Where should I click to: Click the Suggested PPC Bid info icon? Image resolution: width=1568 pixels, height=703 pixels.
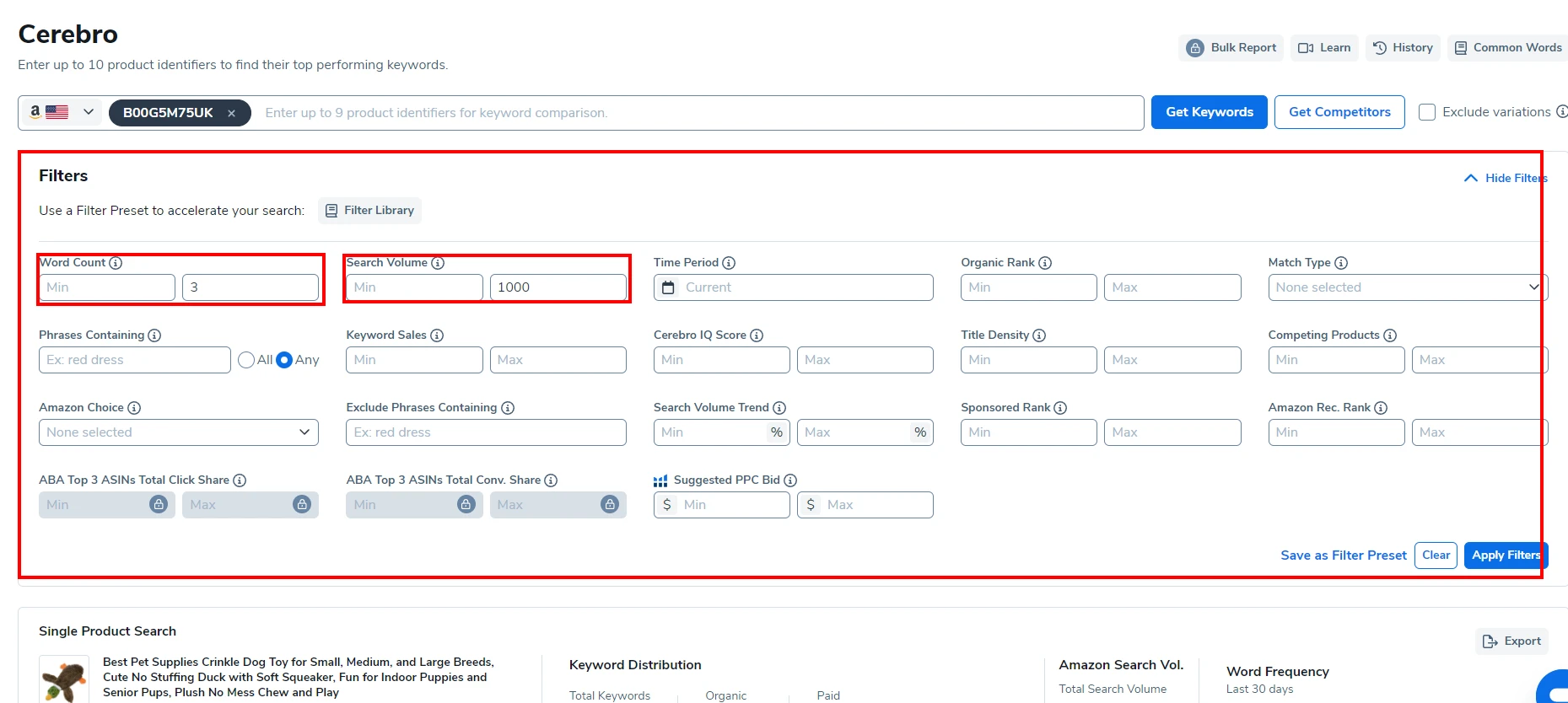[790, 480]
